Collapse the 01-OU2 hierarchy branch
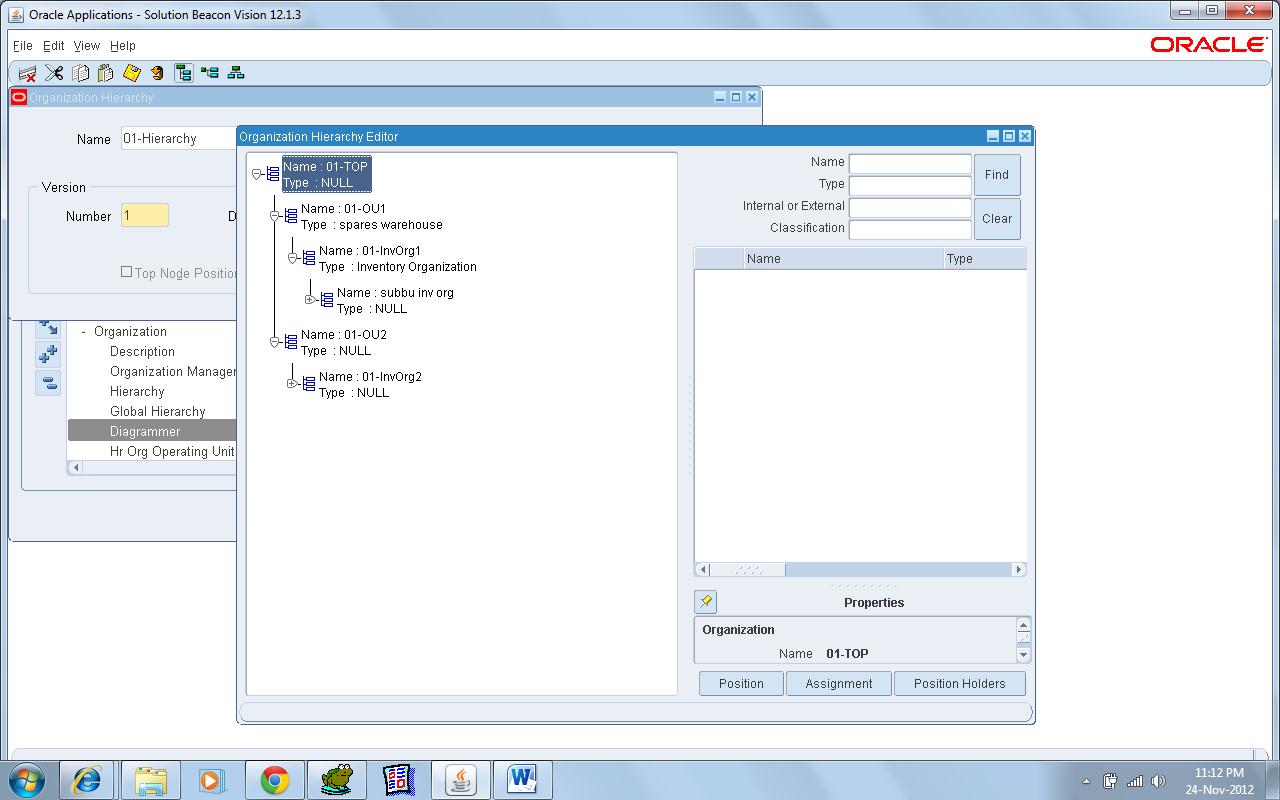The height and width of the screenshot is (800, 1280). [x=274, y=340]
